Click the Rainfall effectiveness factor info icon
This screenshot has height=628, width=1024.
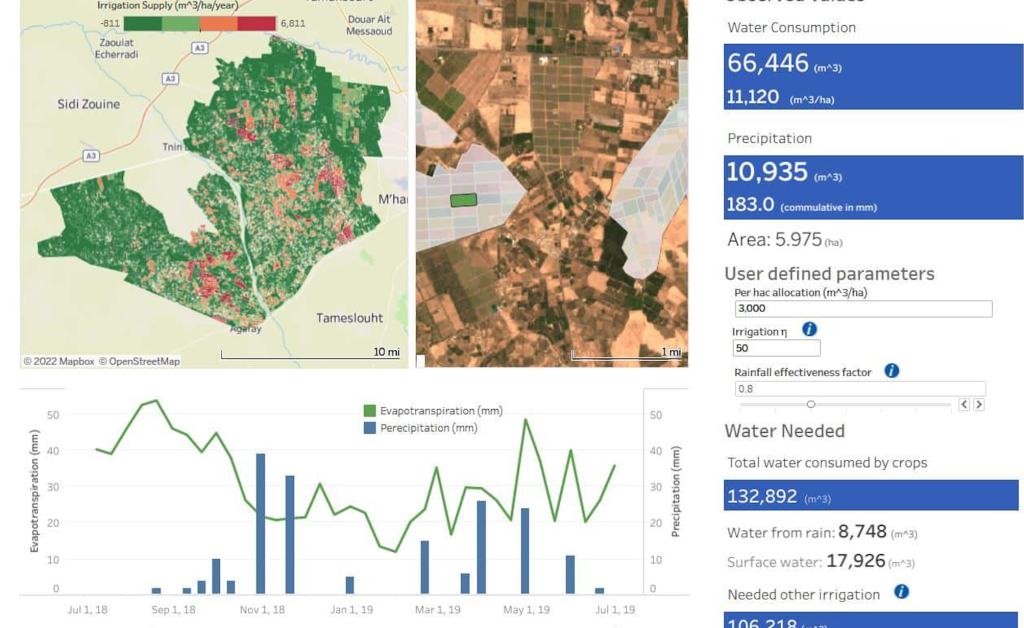891,371
